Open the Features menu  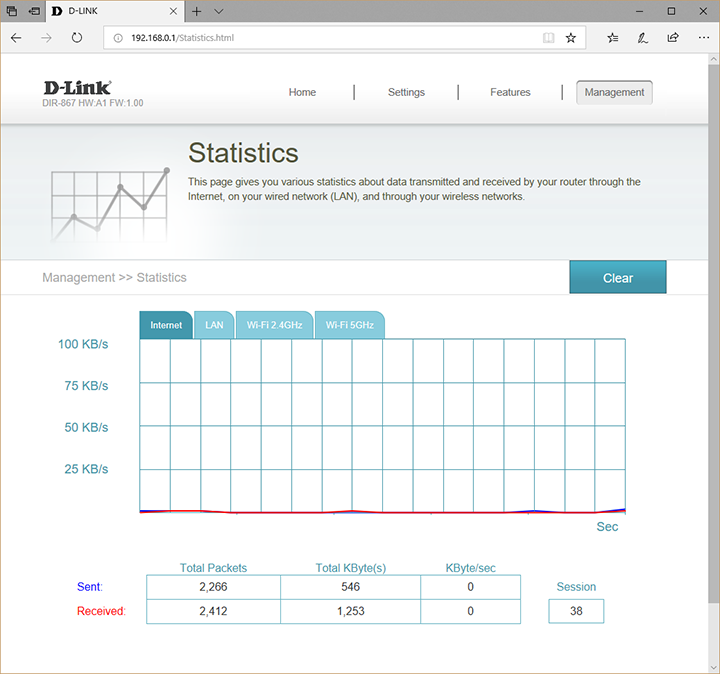tap(510, 92)
